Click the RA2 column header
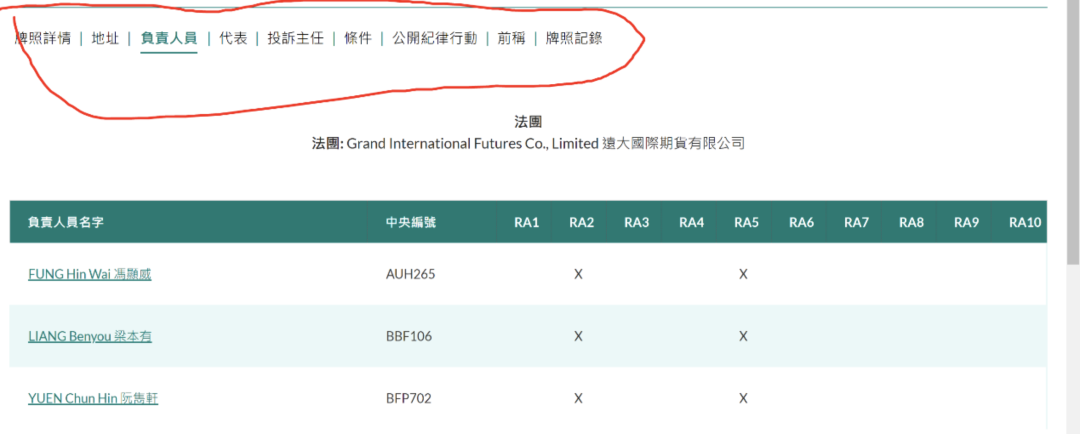The image size is (1080, 434). (581, 222)
